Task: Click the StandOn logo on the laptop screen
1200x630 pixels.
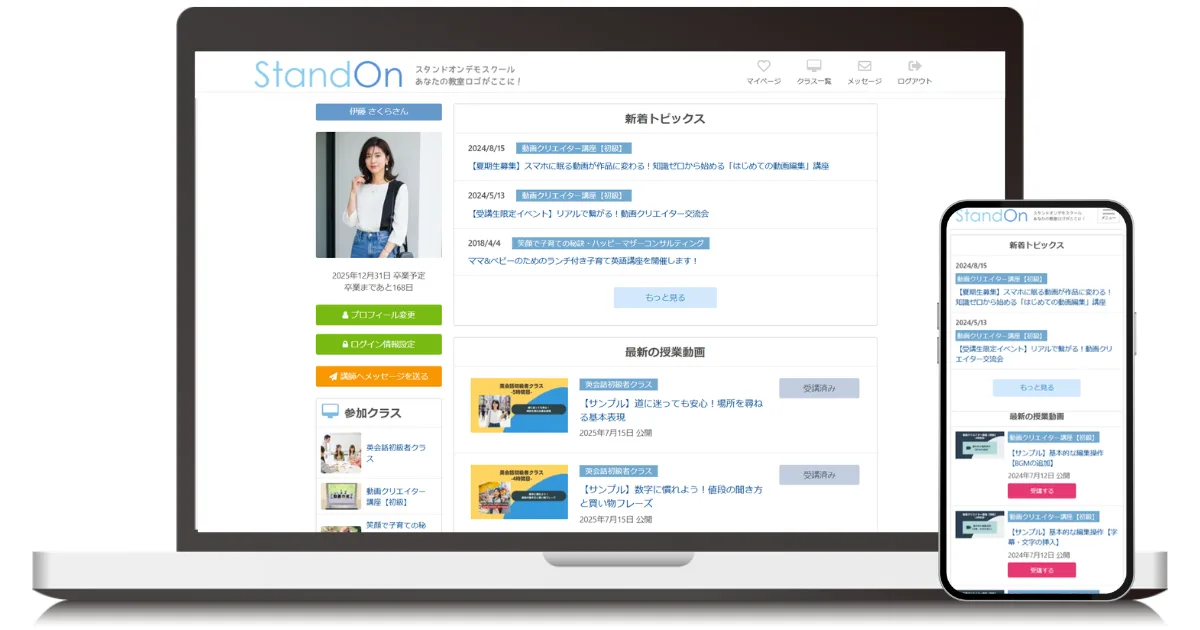Action: point(328,74)
